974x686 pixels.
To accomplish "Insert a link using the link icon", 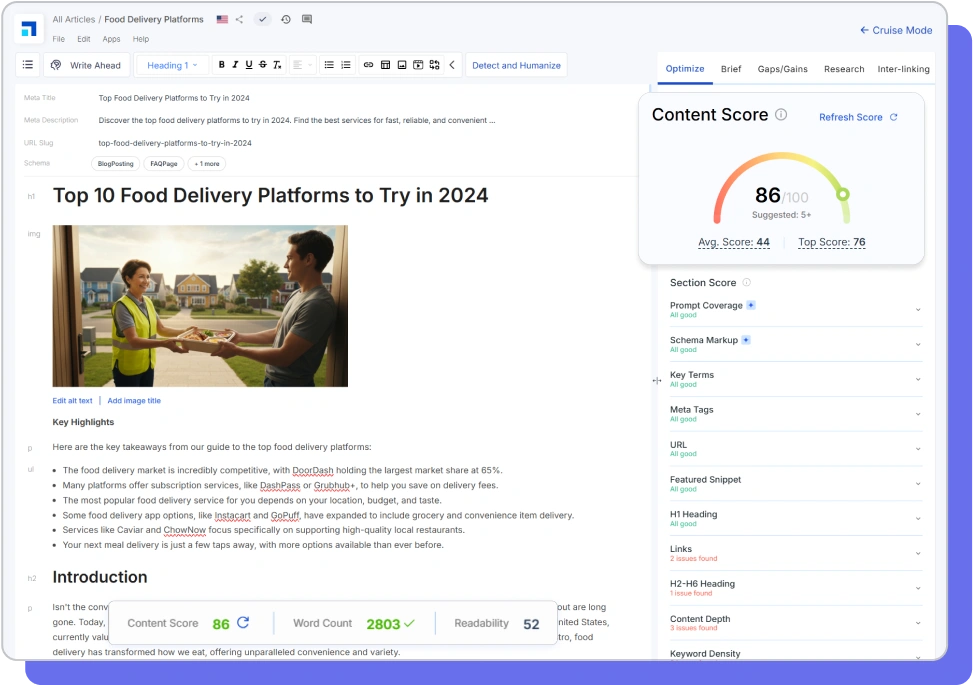I will click(x=368, y=65).
